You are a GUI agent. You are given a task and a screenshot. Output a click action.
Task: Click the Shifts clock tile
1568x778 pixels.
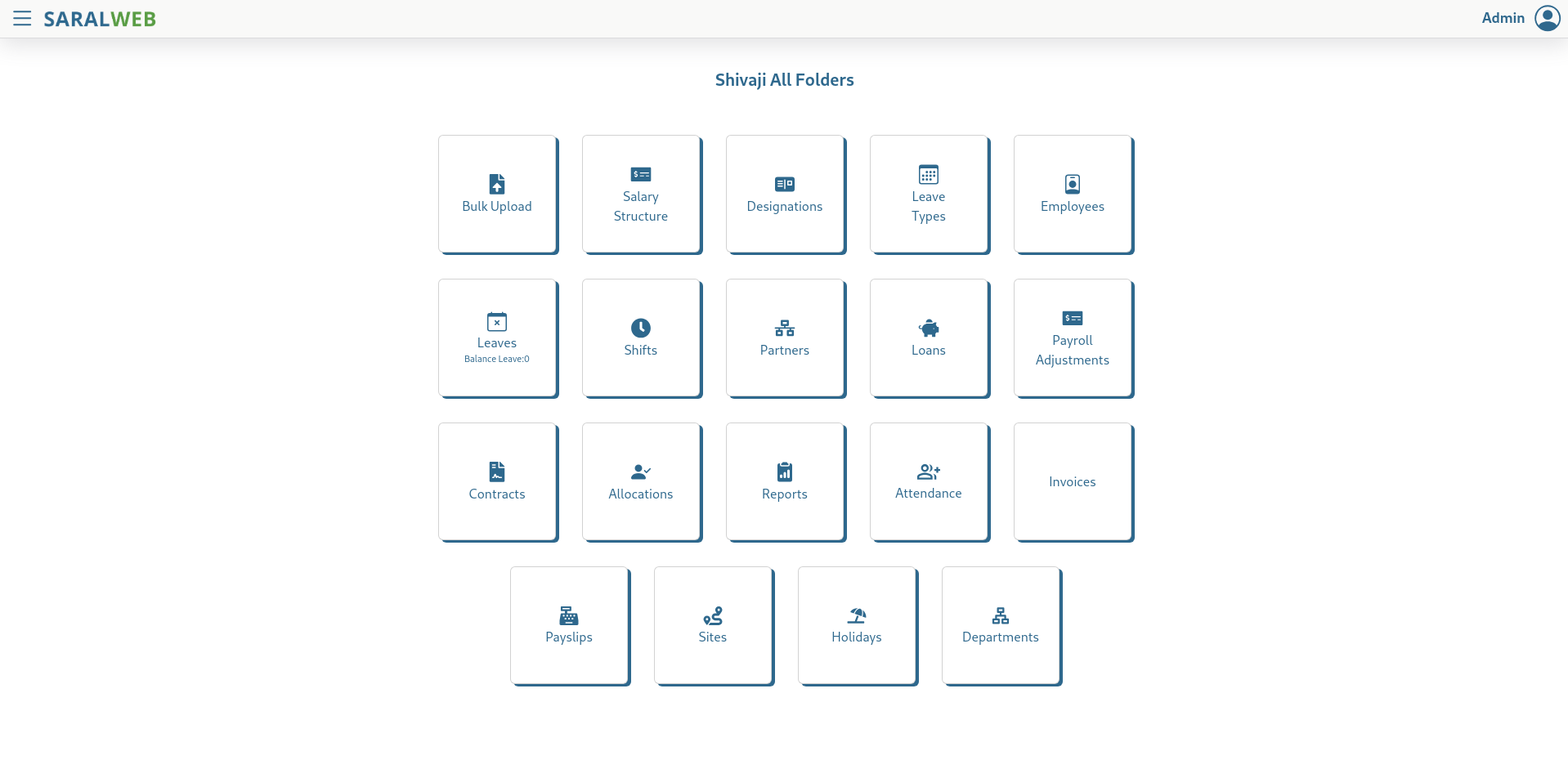pyautogui.click(x=641, y=338)
